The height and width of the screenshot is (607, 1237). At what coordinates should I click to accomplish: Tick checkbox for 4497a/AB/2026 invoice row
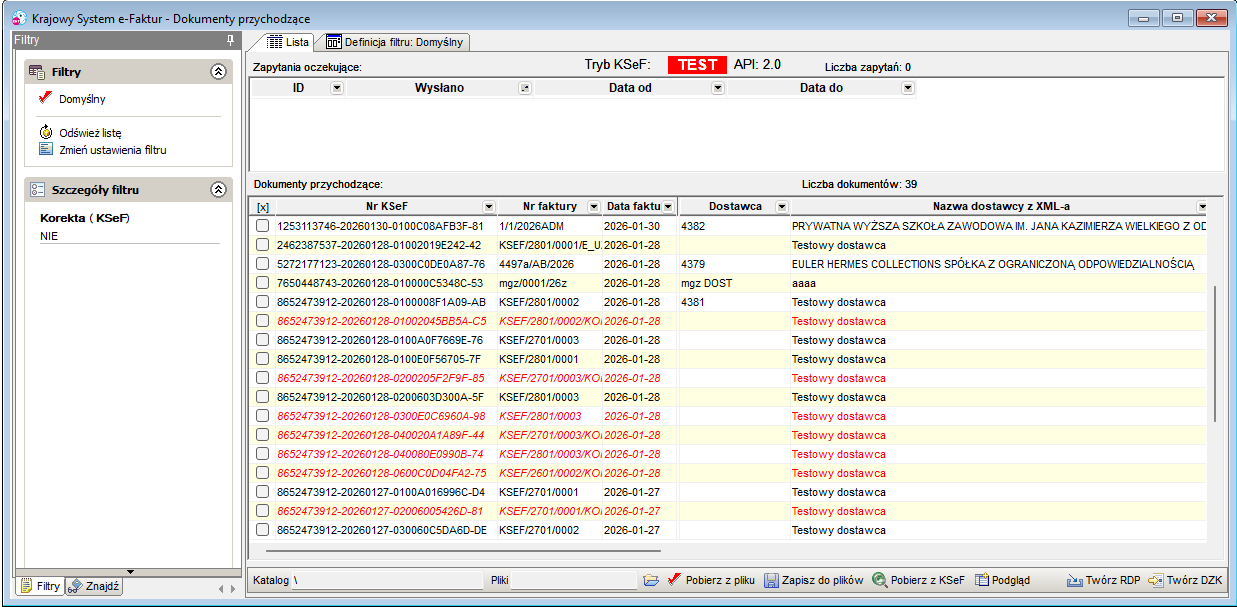click(x=262, y=264)
